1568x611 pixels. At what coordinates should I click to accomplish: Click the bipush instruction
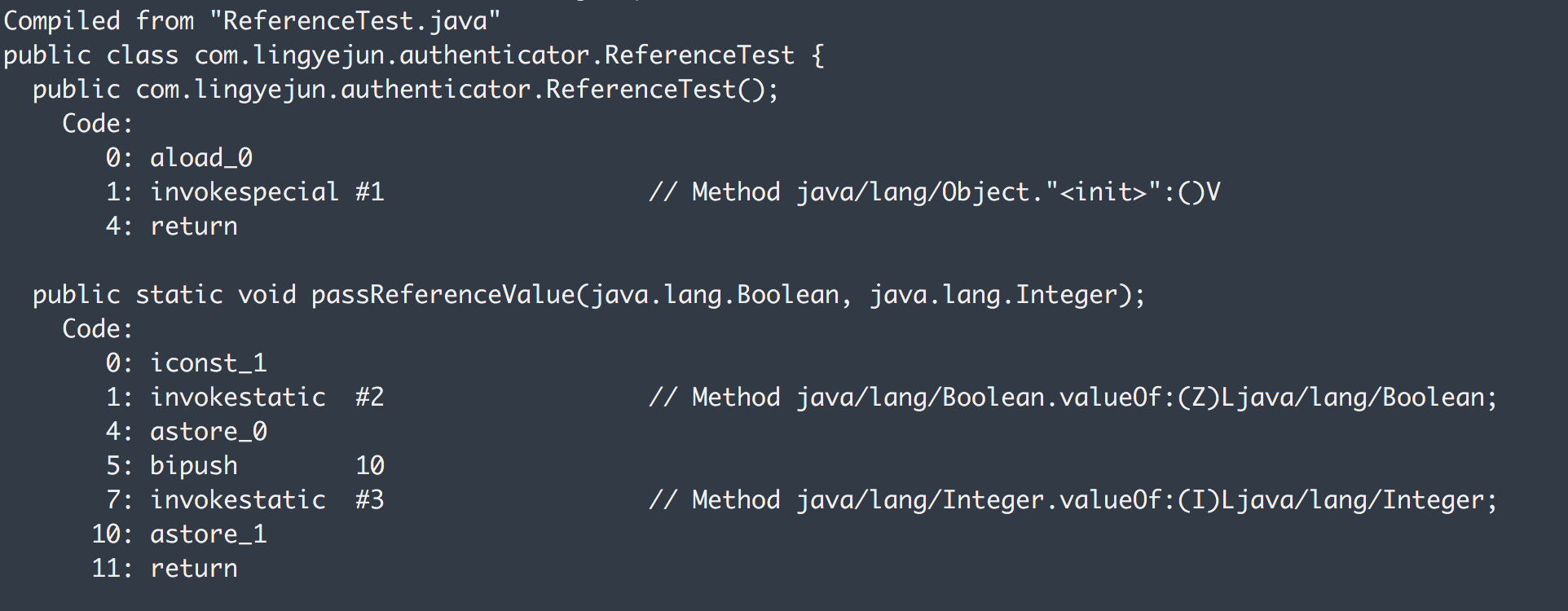[194, 466]
